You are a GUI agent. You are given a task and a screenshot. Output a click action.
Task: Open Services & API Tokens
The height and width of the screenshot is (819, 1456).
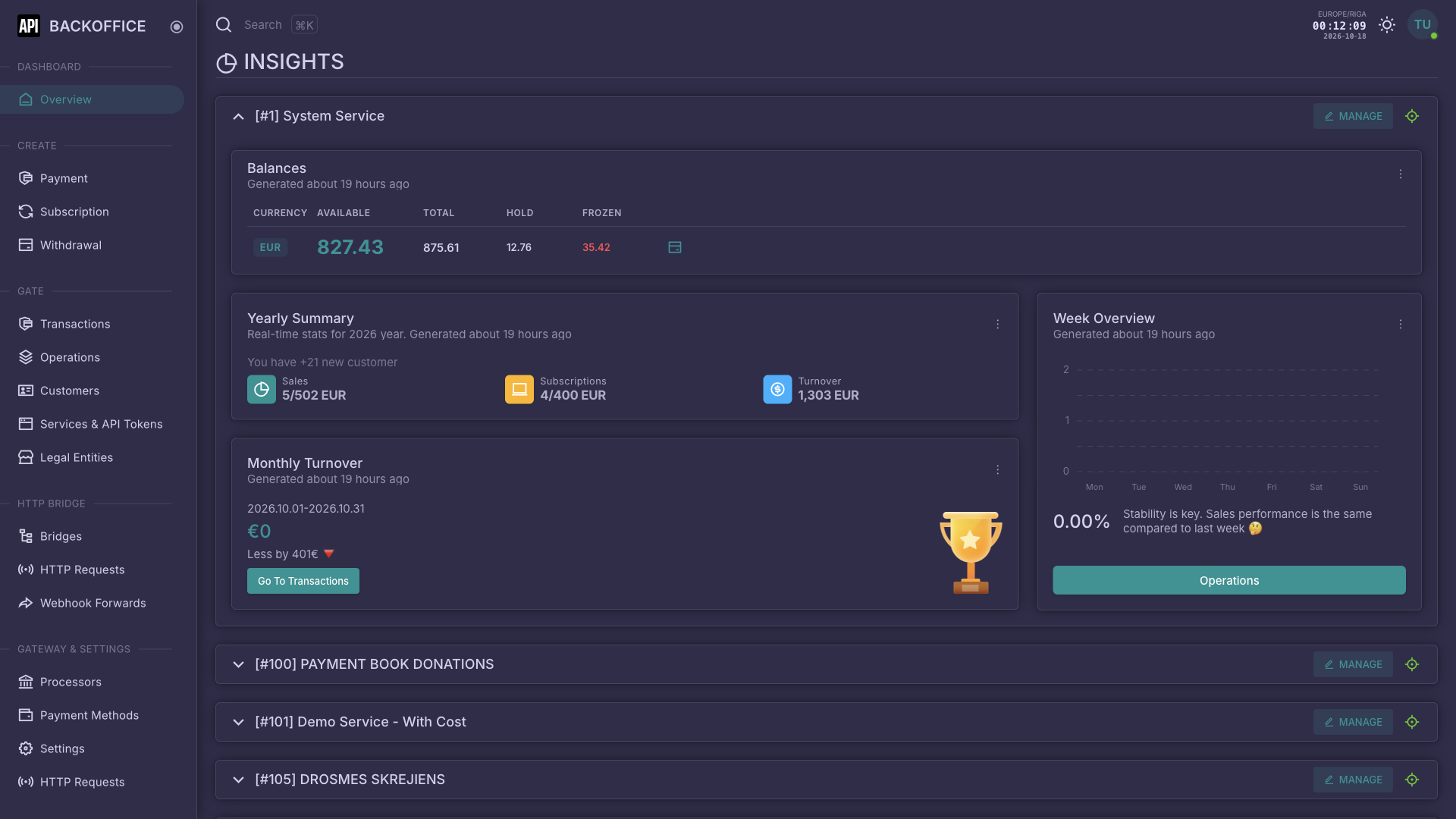coord(92,424)
